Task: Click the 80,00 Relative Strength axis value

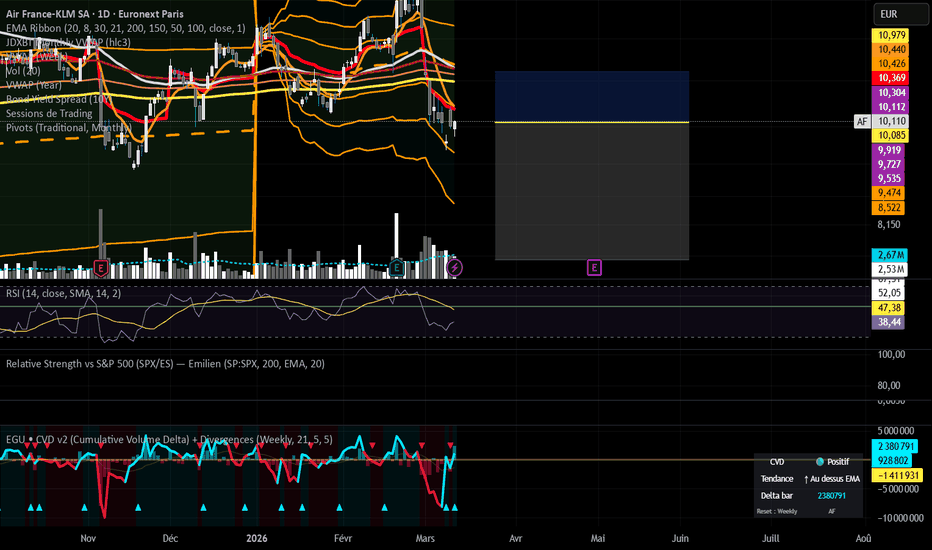Action: coord(889,385)
